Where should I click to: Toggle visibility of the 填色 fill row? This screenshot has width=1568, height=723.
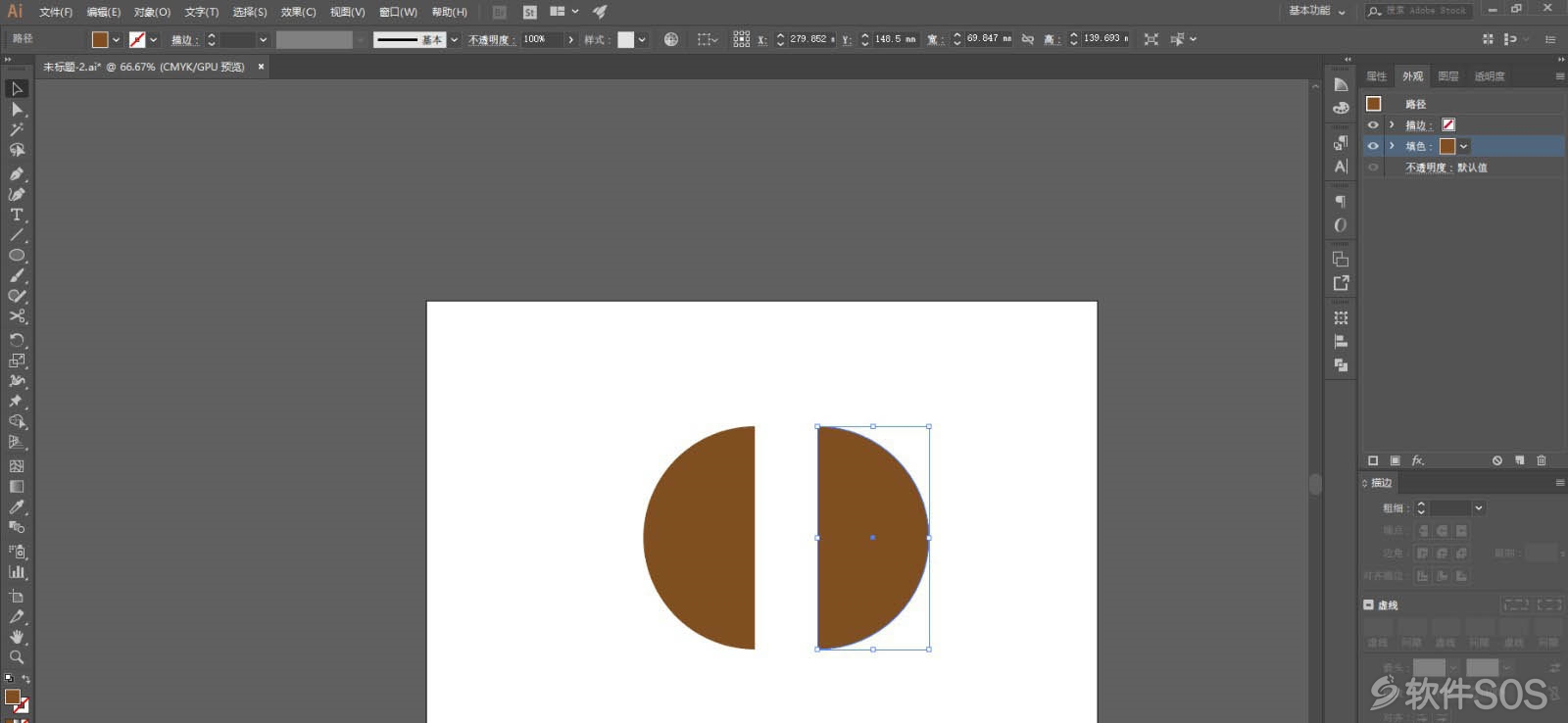(1373, 146)
